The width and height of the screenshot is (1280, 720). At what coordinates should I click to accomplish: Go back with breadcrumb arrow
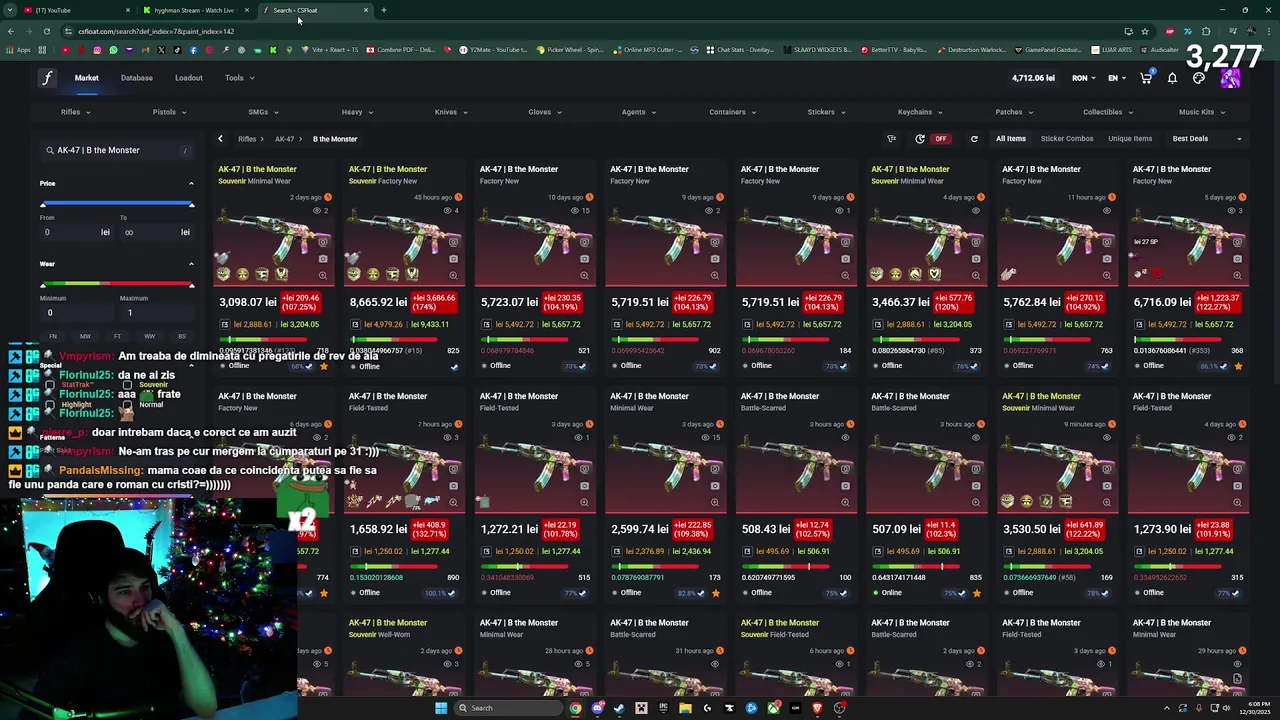220,139
